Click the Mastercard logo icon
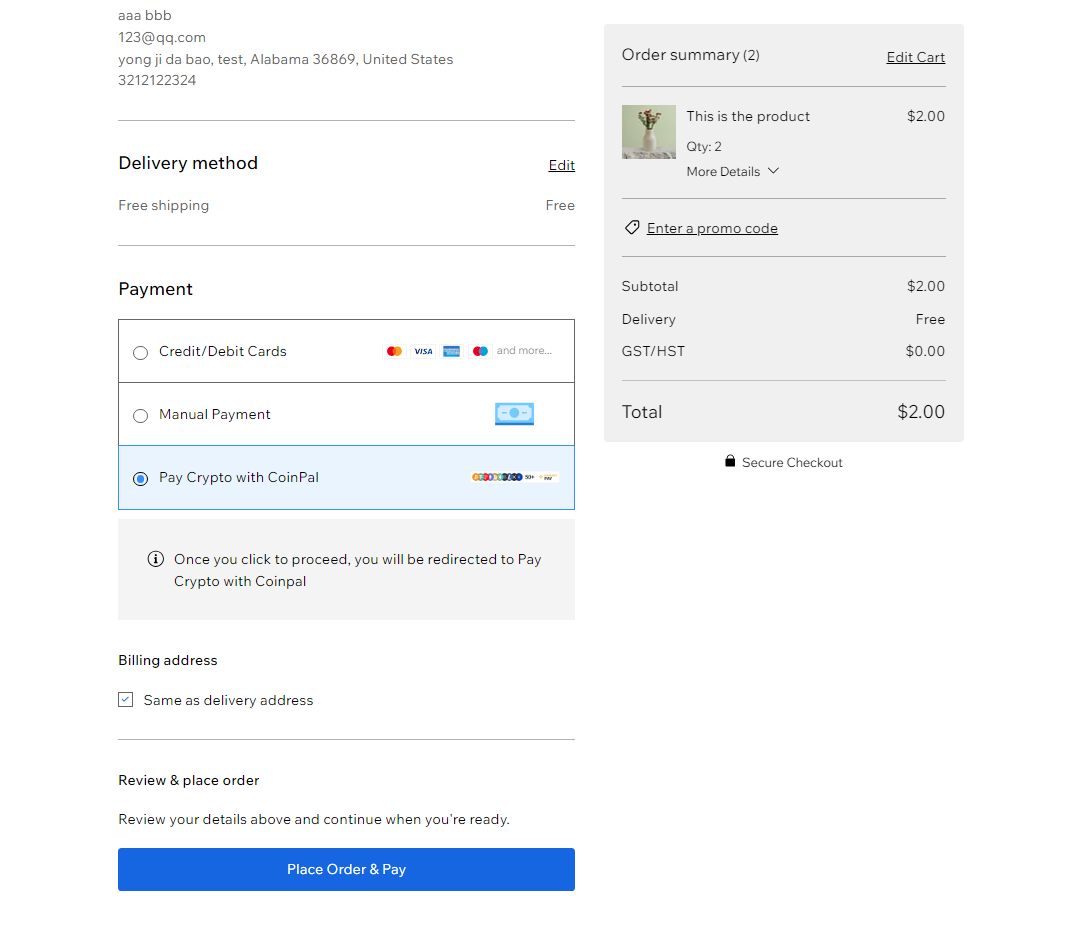 394,351
